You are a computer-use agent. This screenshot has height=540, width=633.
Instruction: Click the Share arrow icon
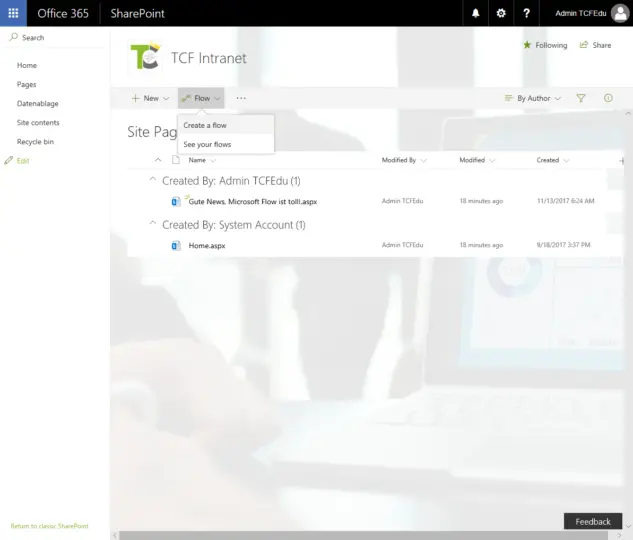pos(584,45)
